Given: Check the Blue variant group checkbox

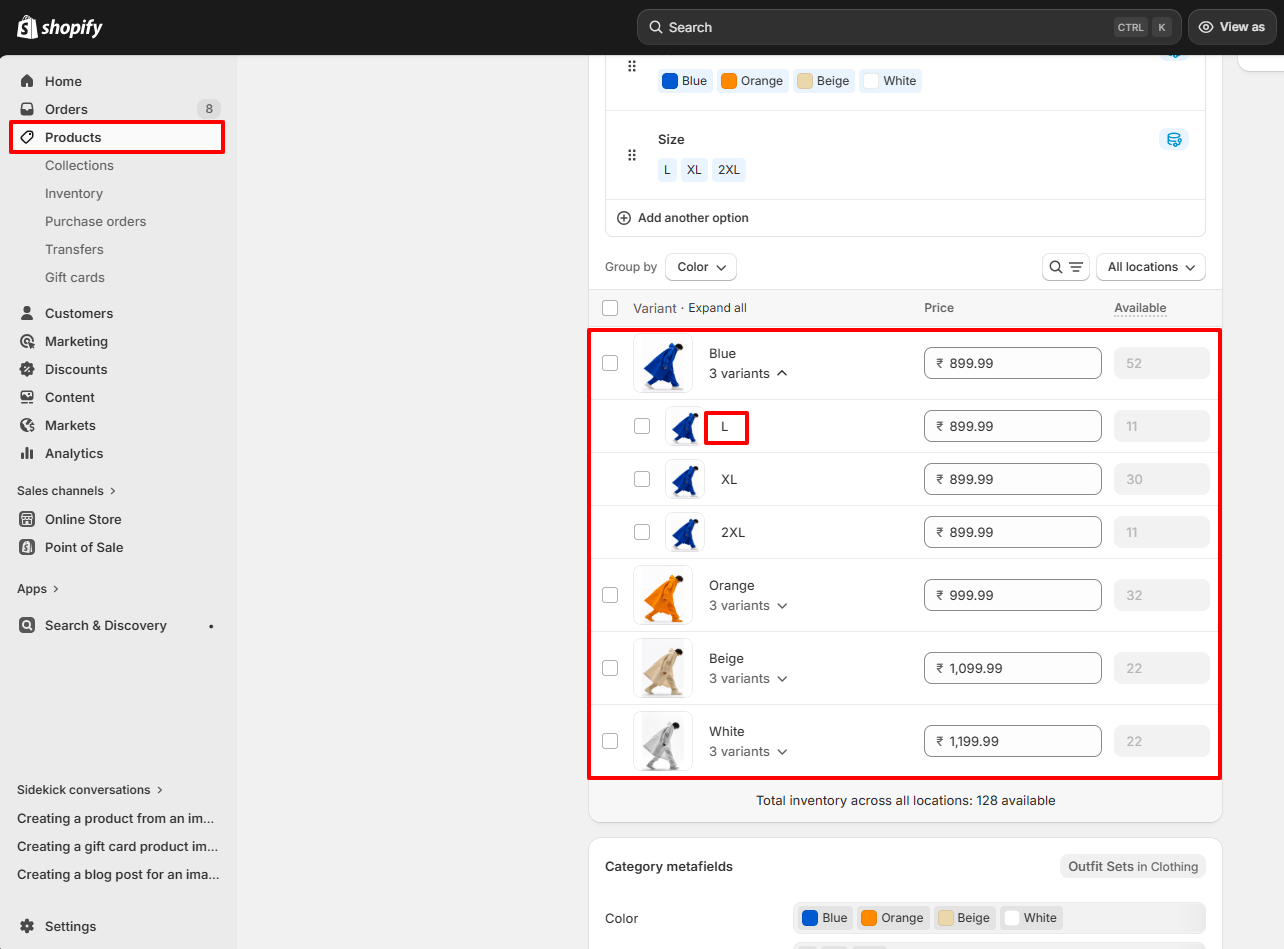Looking at the screenshot, I should click(x=610, y=363).
